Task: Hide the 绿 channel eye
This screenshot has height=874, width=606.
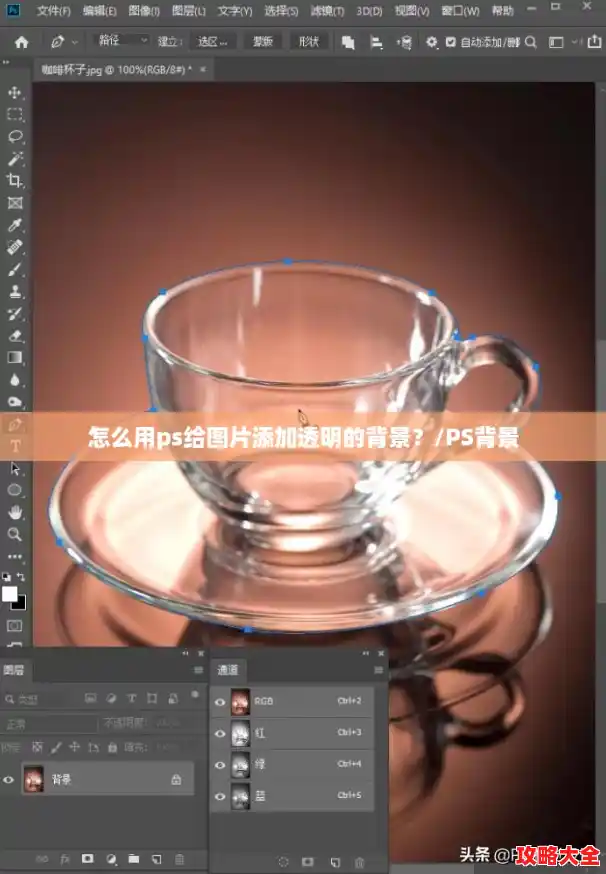Action: (220, 765)
